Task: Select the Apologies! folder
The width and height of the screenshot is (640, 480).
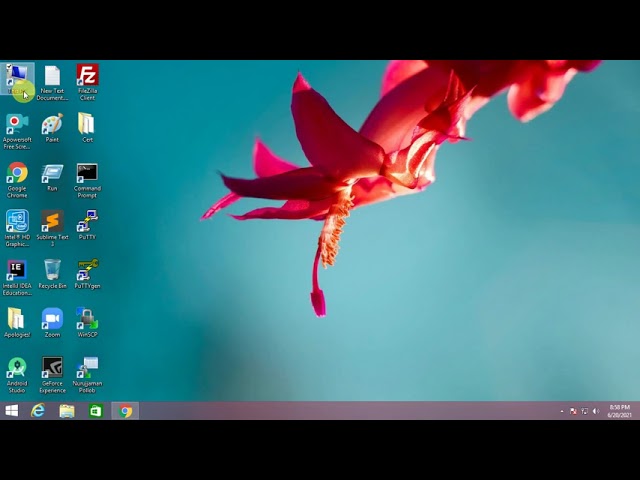Action: pyautogui.click(x=17, y=323)
